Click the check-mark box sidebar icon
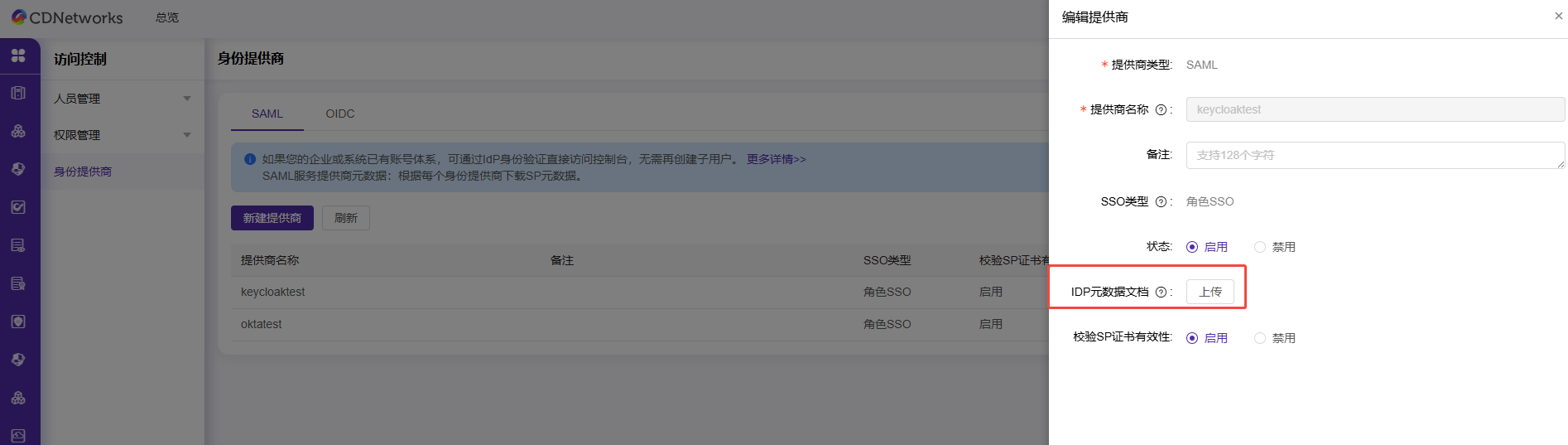Image resolution: width=1568 pixels, height=445 pixels. pos(18,207)
